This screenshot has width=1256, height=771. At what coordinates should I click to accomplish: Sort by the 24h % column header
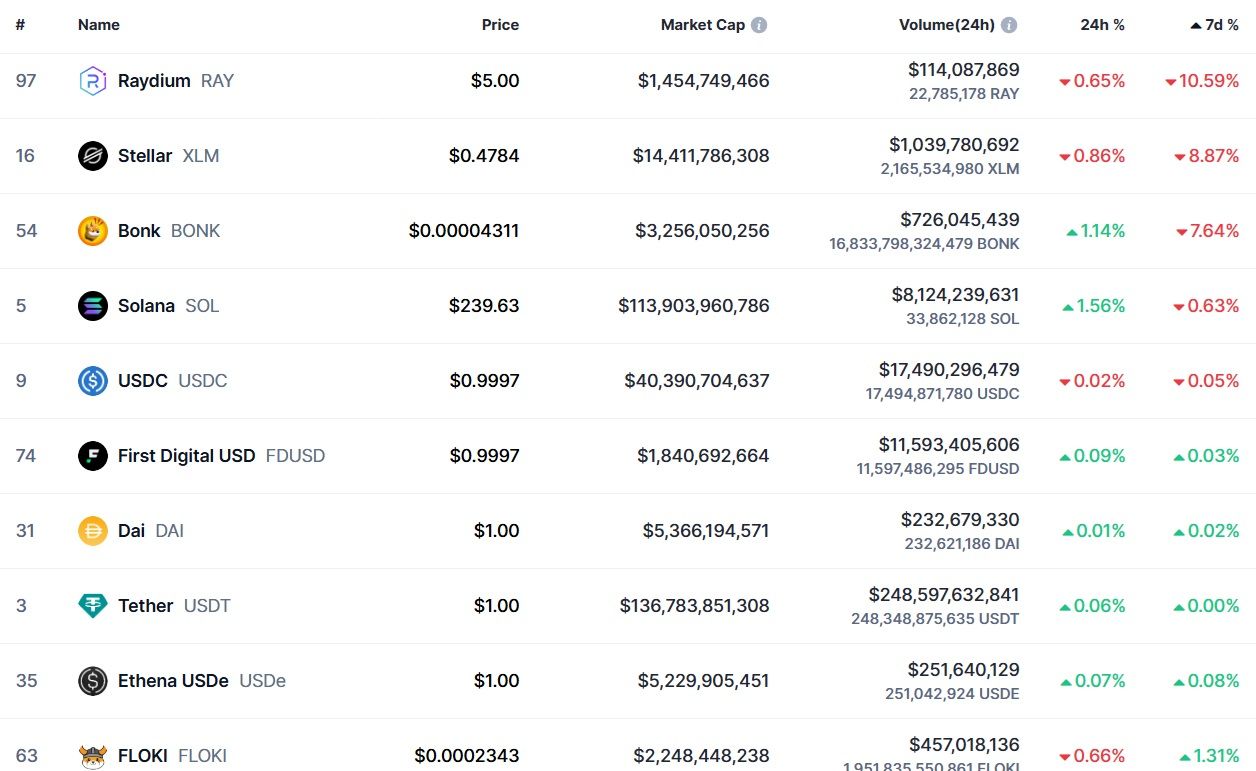click(x=1102, y=25)
